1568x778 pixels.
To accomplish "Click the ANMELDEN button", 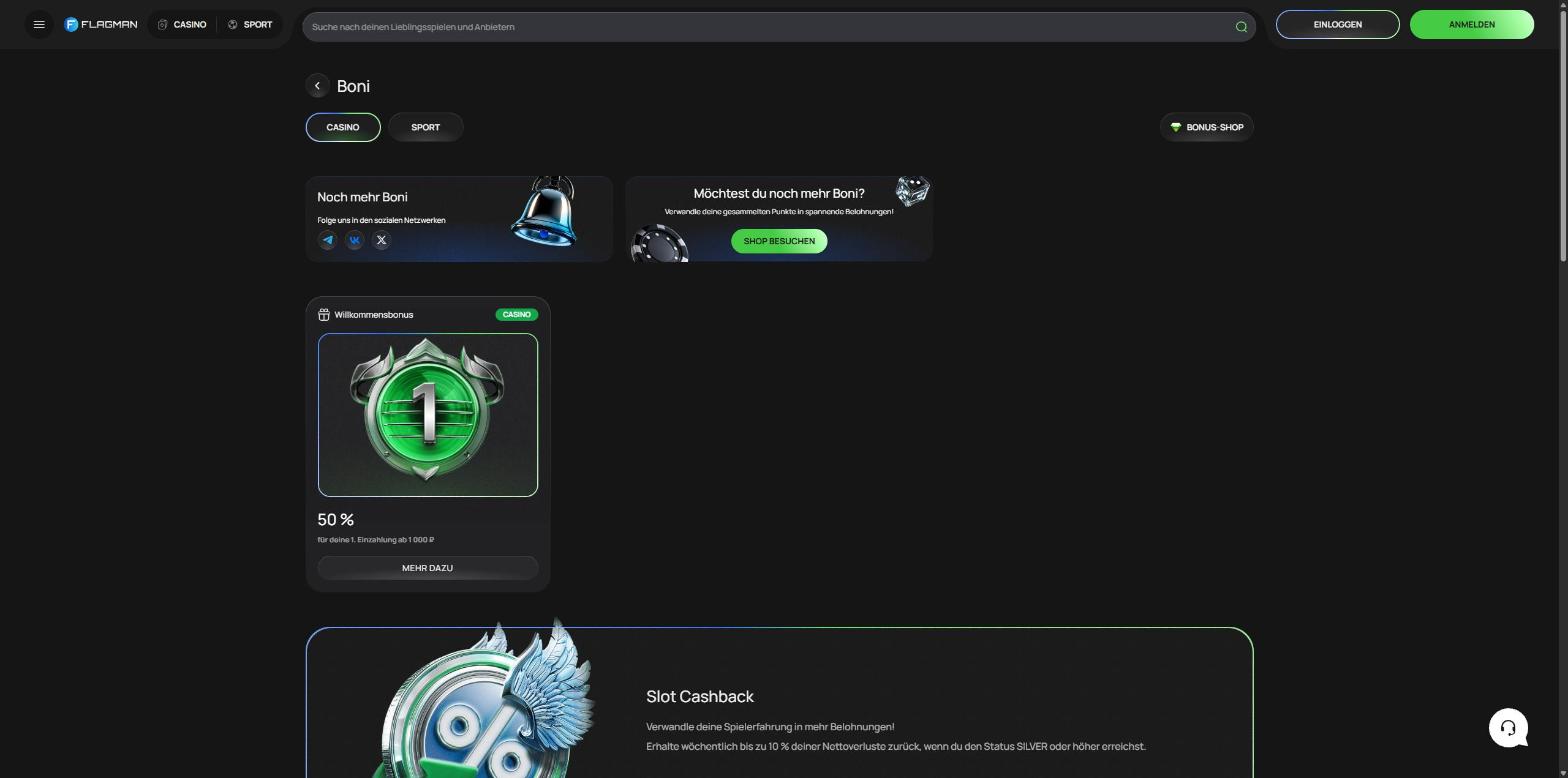I will (1471, 24).
